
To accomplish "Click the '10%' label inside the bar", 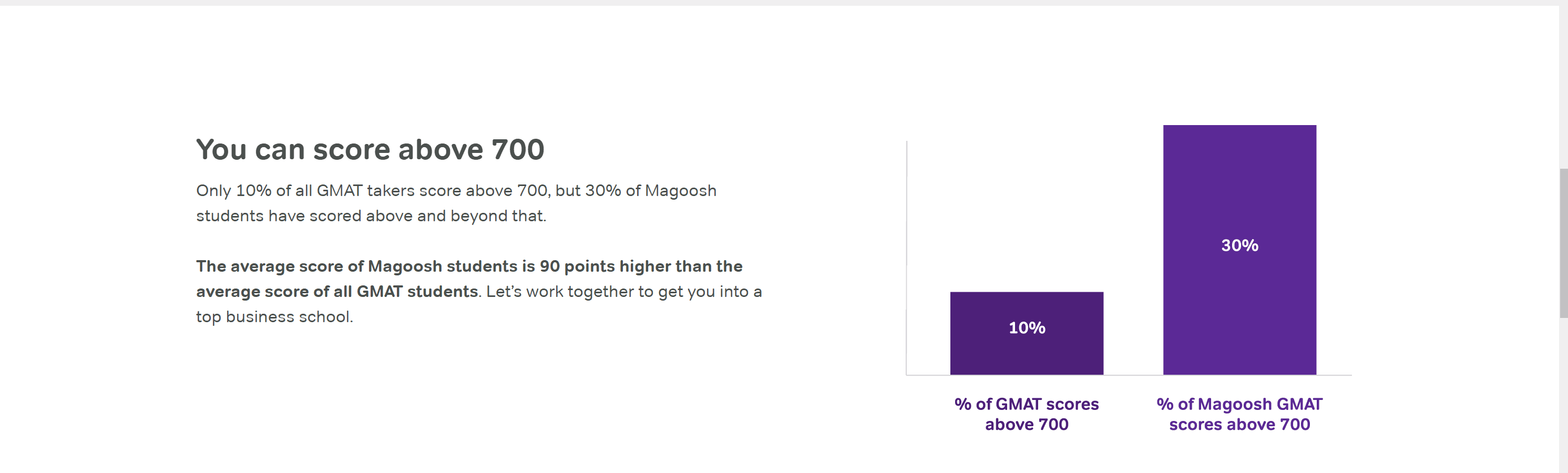I will (x=1027, y=327).
